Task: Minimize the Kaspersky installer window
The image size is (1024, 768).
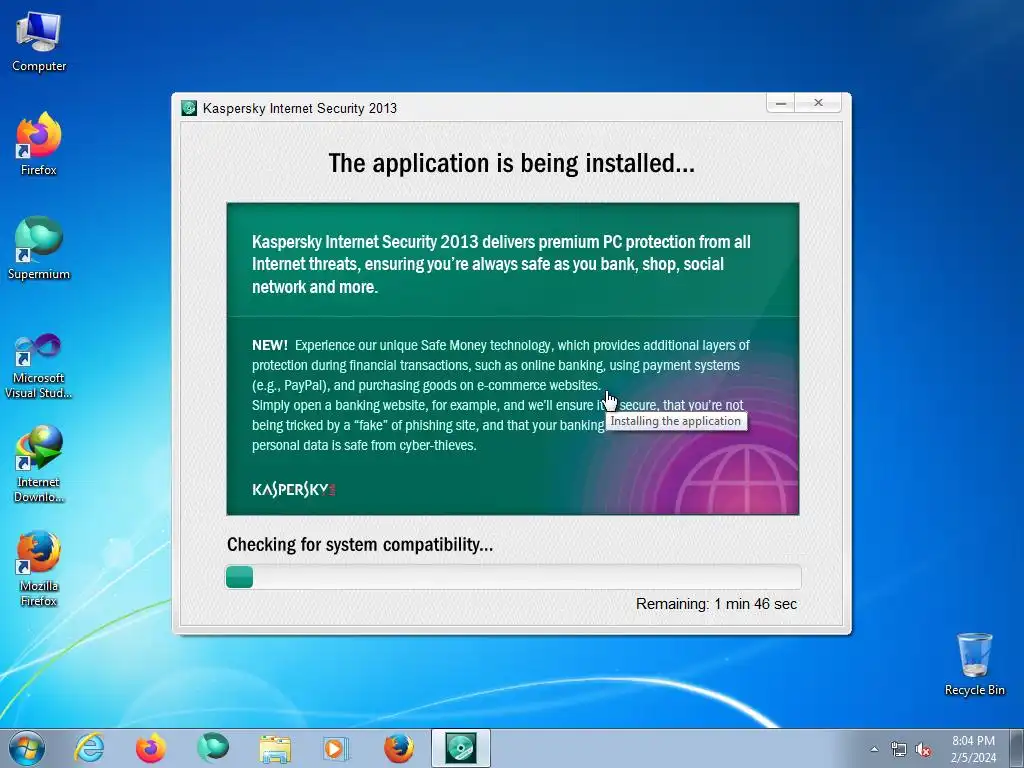Action: coord(780,103)
